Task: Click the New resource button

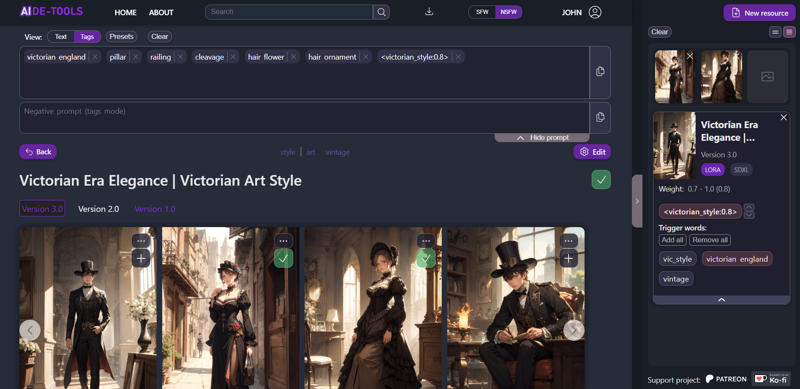Action: (x=759, y=13)
